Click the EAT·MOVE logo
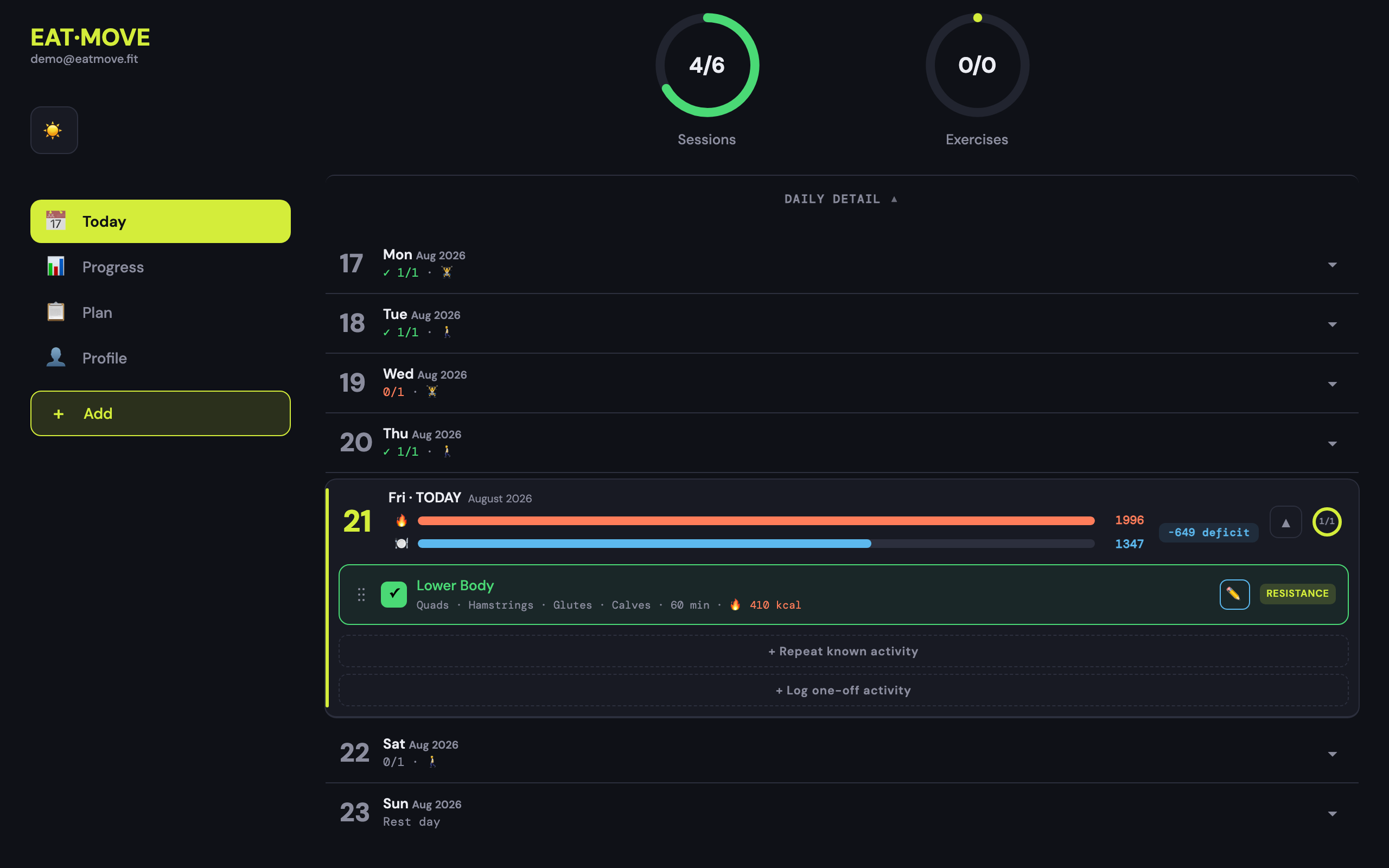Viewport: 1389px width, 868px height. point(90,37)
